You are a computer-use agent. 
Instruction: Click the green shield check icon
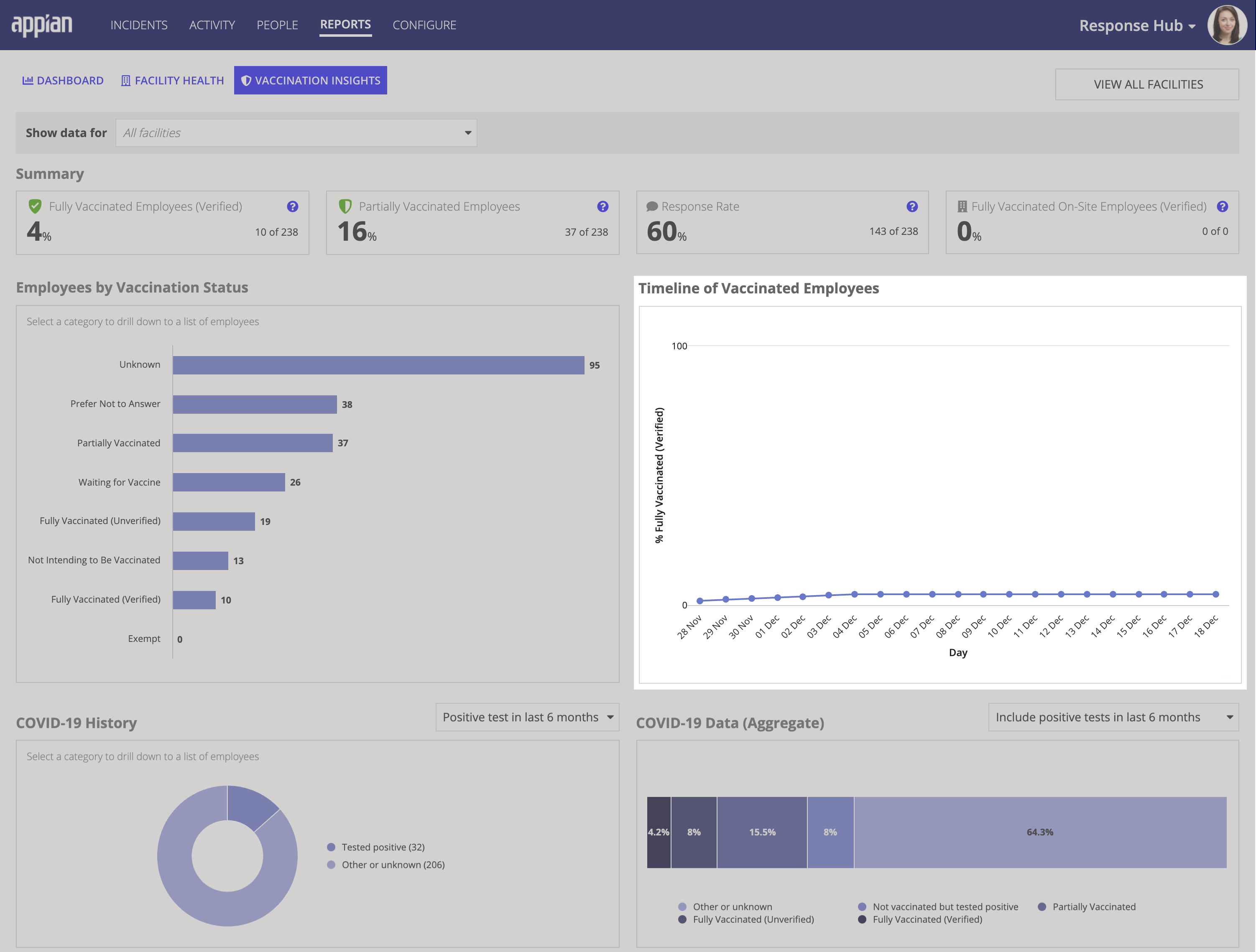pos(35,206)
